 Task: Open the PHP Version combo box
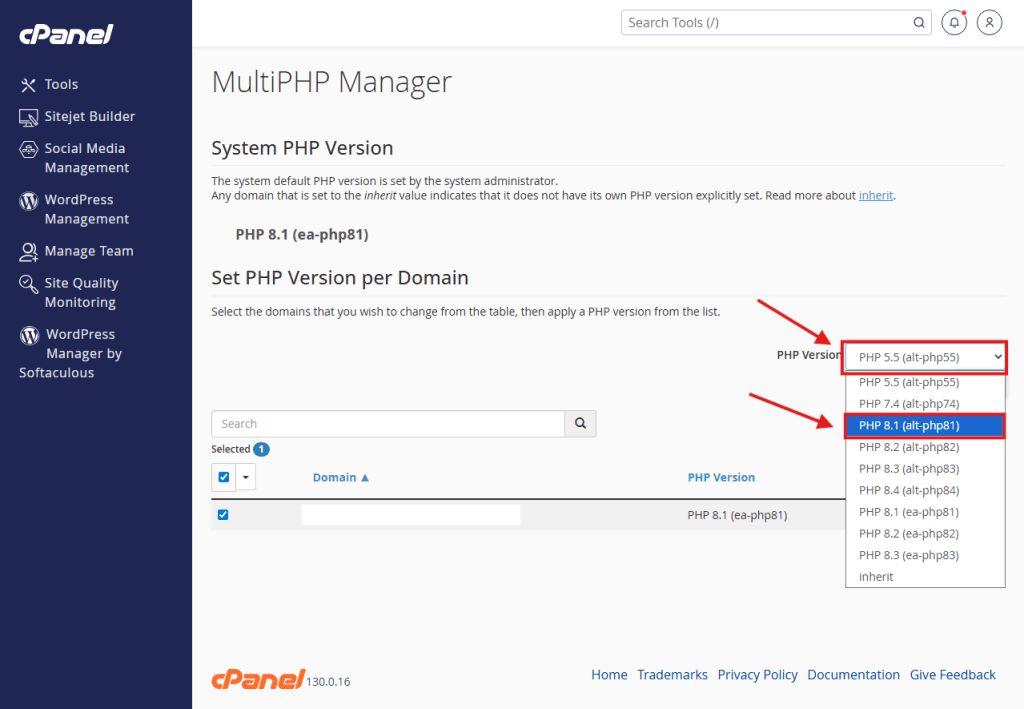(x=924, y=356)
